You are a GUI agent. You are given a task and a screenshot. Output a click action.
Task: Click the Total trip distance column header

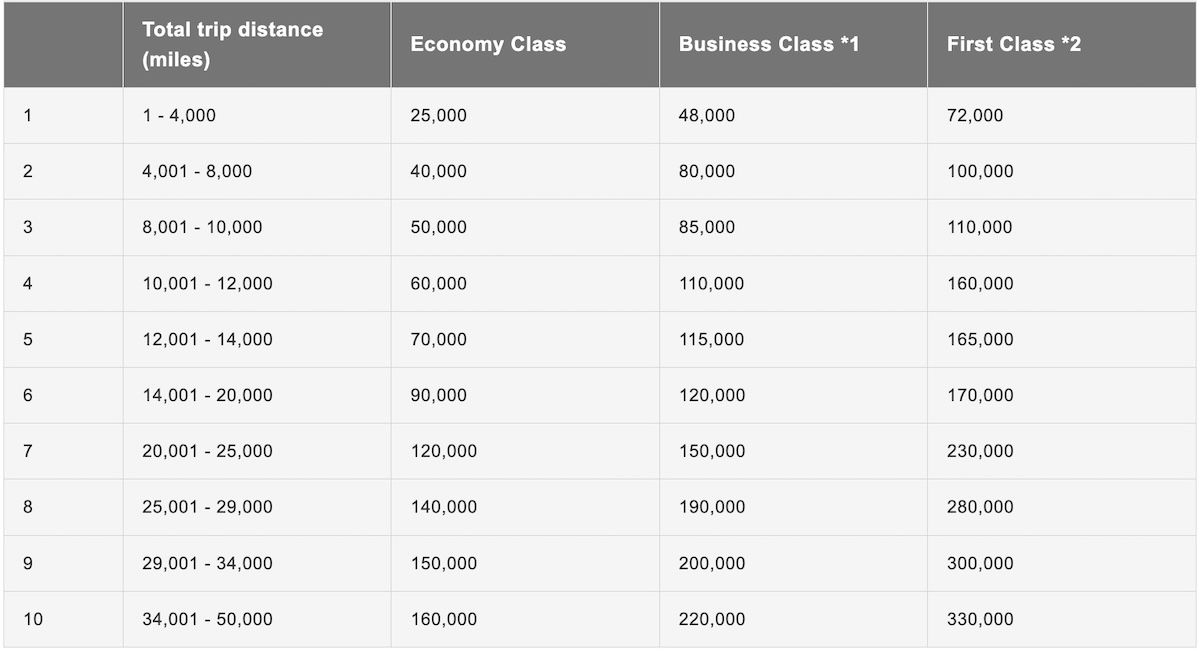(232, 44)
